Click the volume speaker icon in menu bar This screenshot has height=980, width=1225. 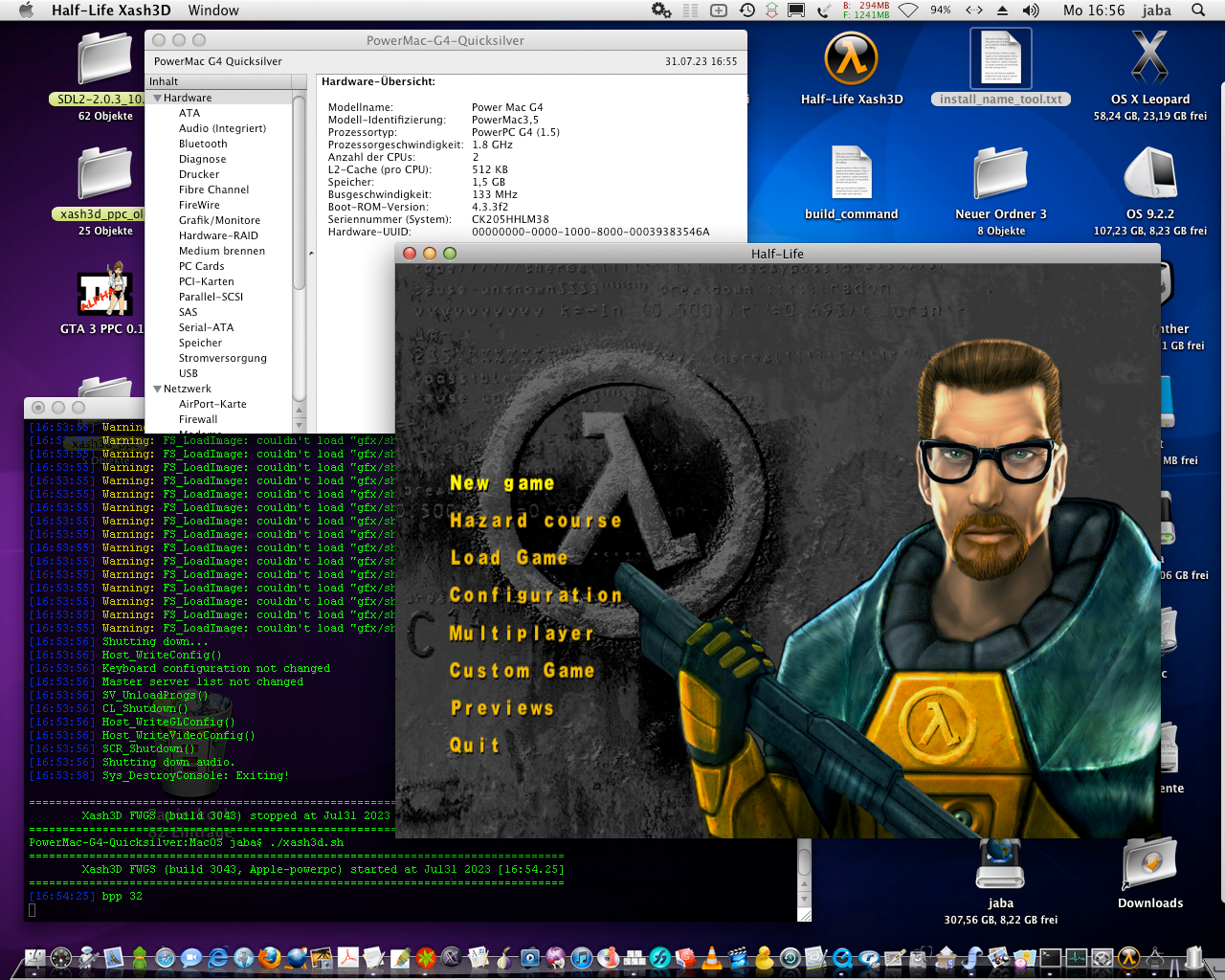[1031, 10]
